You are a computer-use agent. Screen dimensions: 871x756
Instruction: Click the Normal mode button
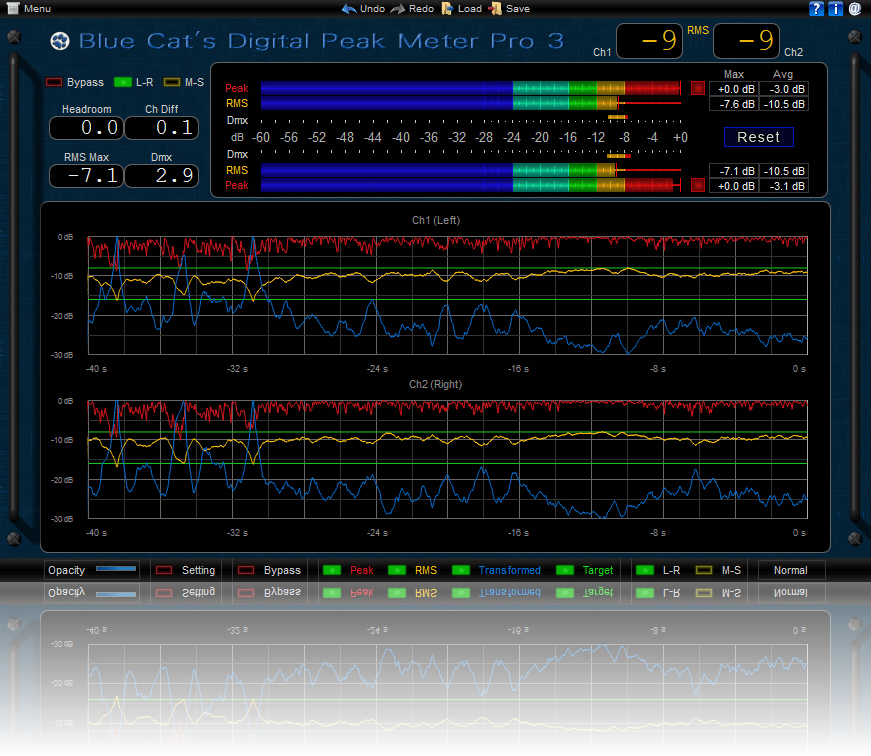(x=791, y=570)
